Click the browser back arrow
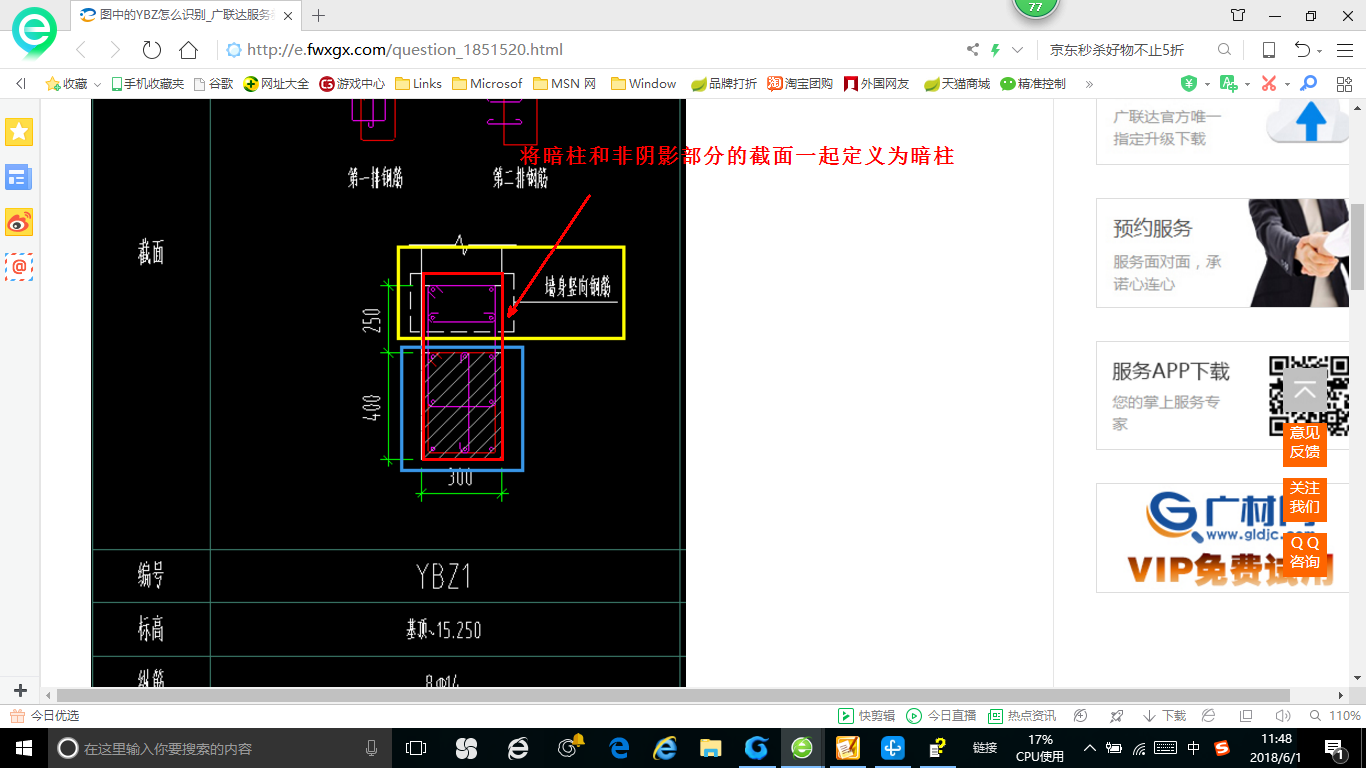 pos(81,50)
